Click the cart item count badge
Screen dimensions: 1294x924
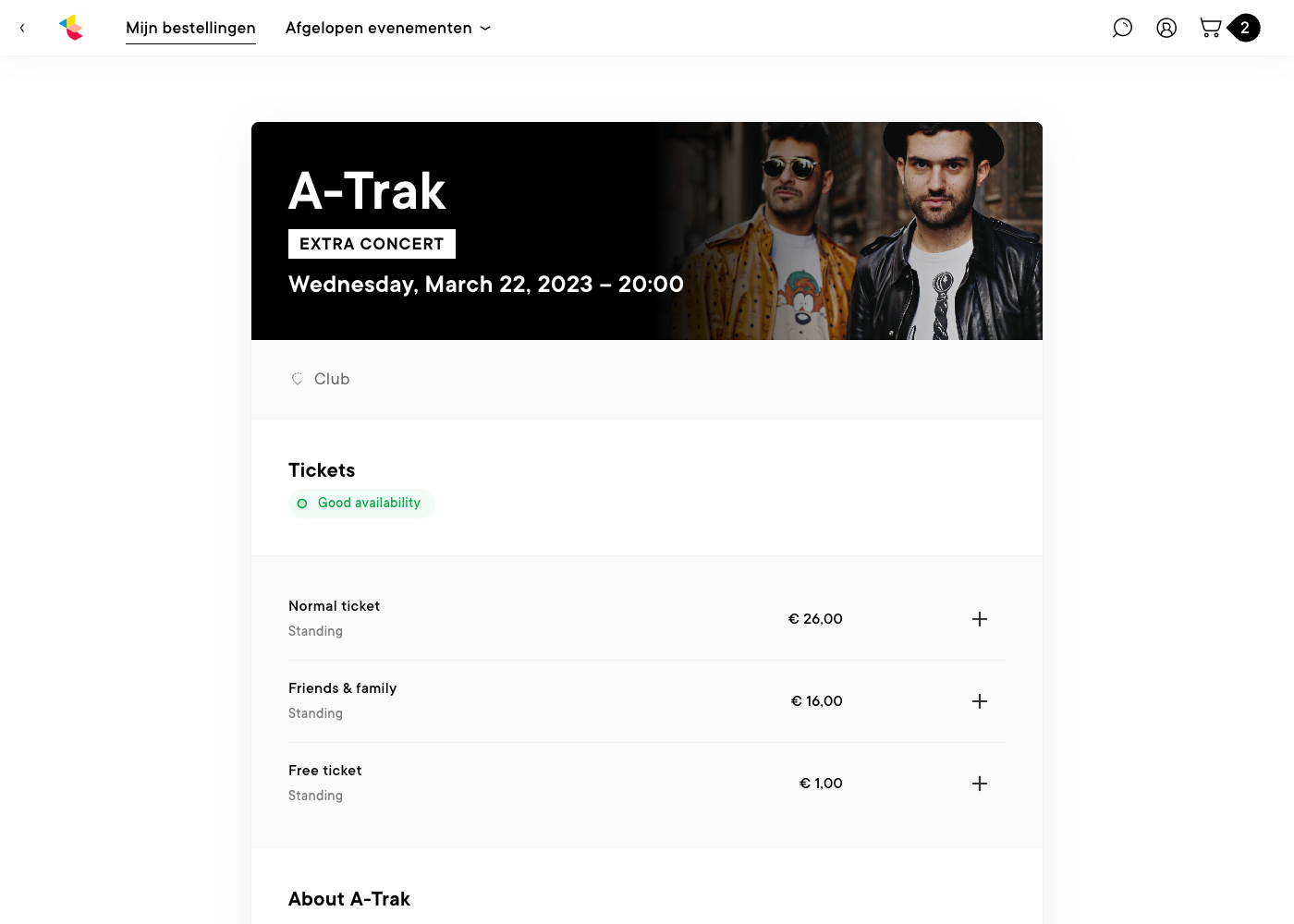1245,28
